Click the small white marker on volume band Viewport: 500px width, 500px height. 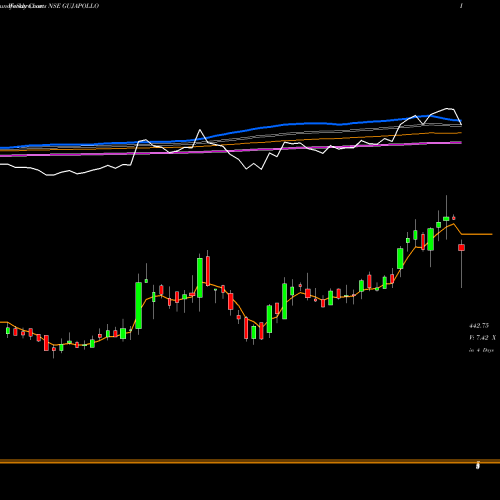(478, 466)
